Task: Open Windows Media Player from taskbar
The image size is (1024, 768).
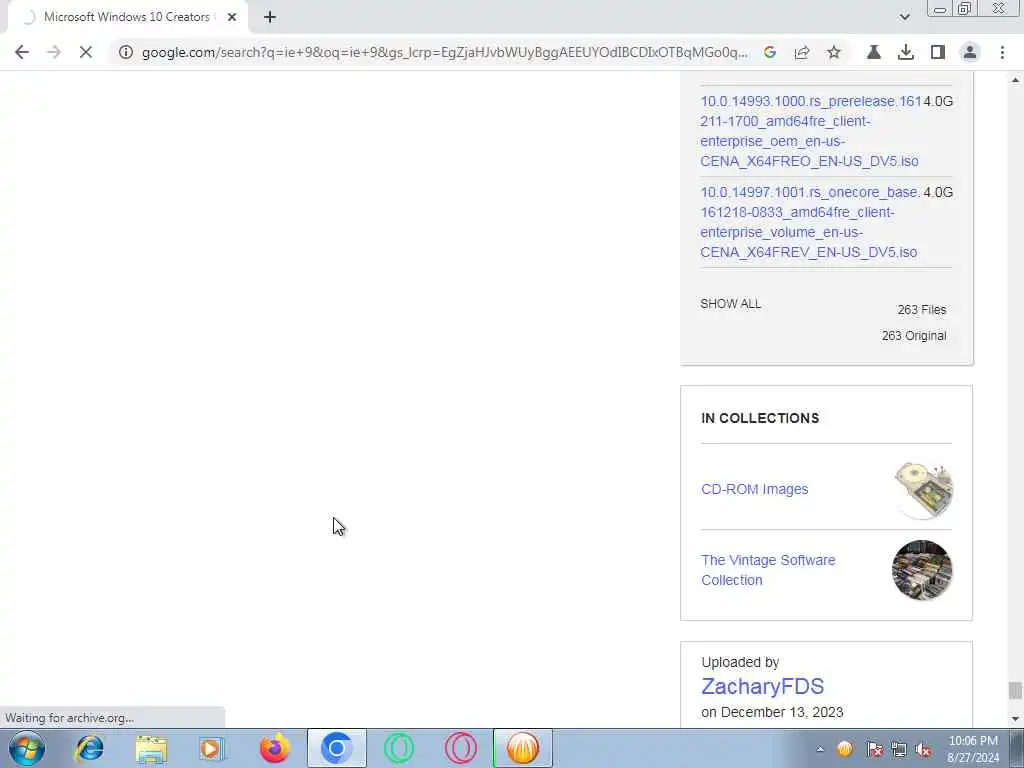Action: click(212, 748)
